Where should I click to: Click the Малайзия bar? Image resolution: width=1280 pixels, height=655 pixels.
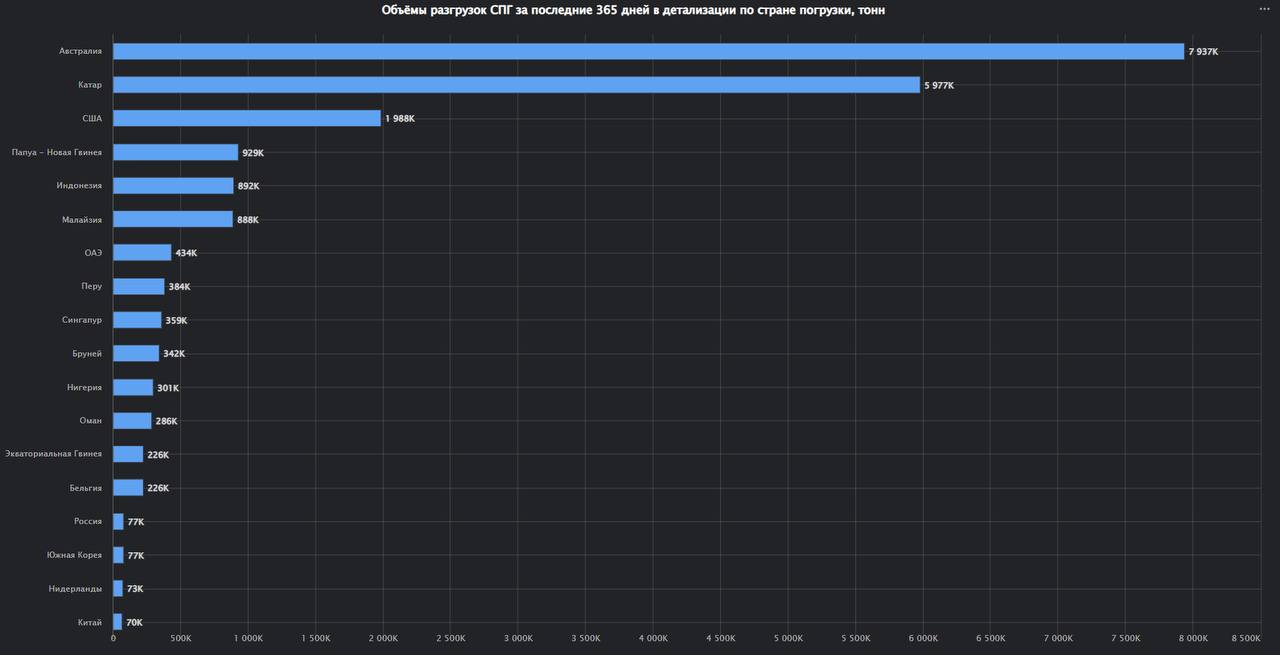(173, 219)
